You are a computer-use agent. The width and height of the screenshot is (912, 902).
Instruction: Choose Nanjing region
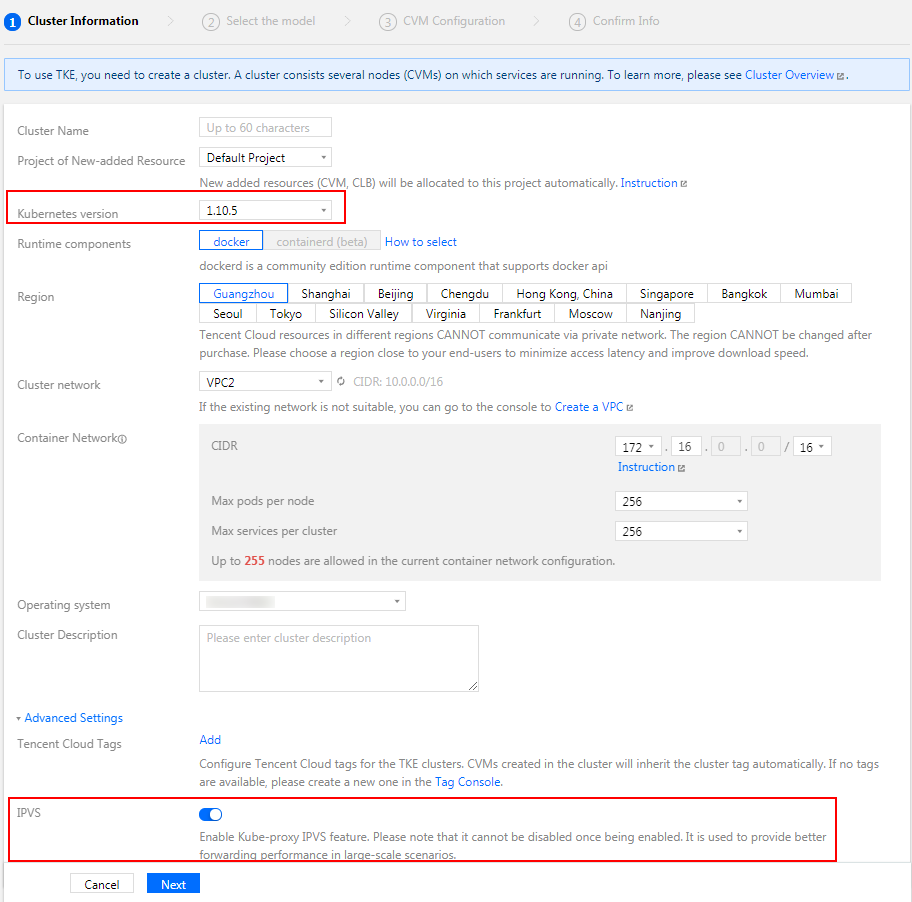click(660, 313)
